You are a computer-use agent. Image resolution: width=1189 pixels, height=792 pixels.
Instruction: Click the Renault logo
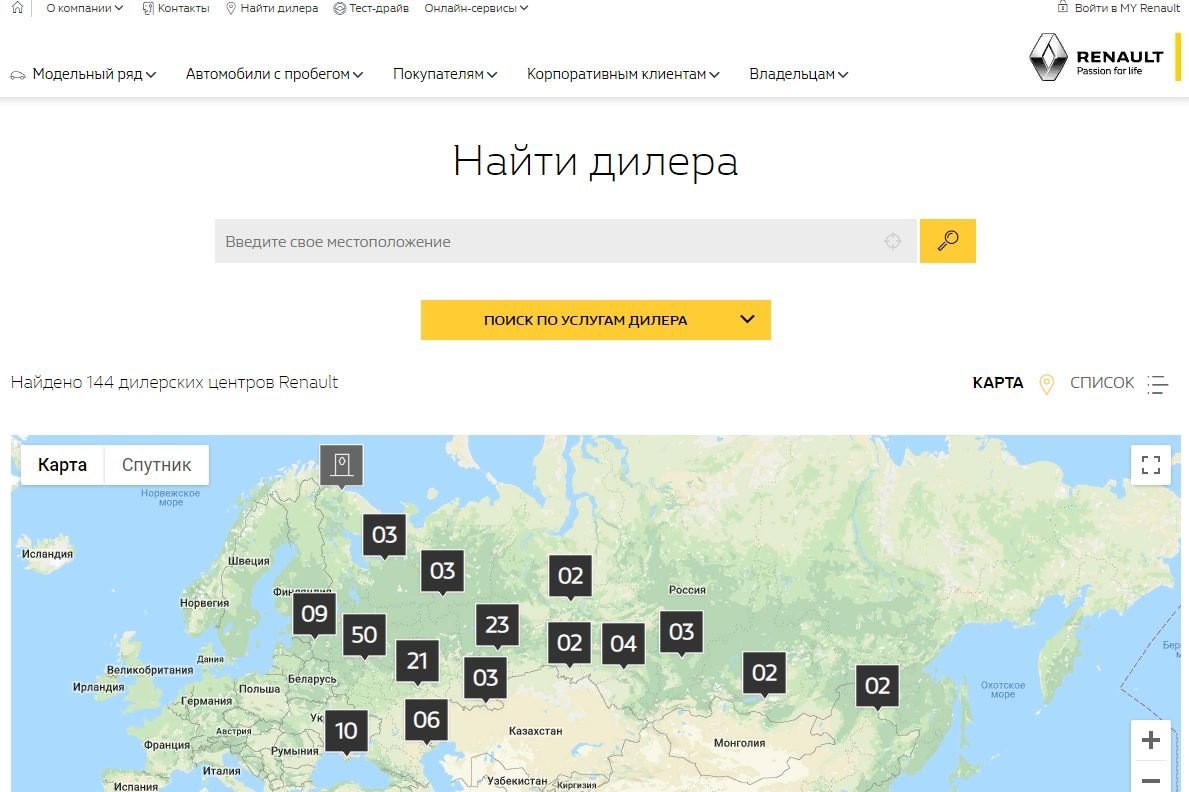(x=1096, y=57)
